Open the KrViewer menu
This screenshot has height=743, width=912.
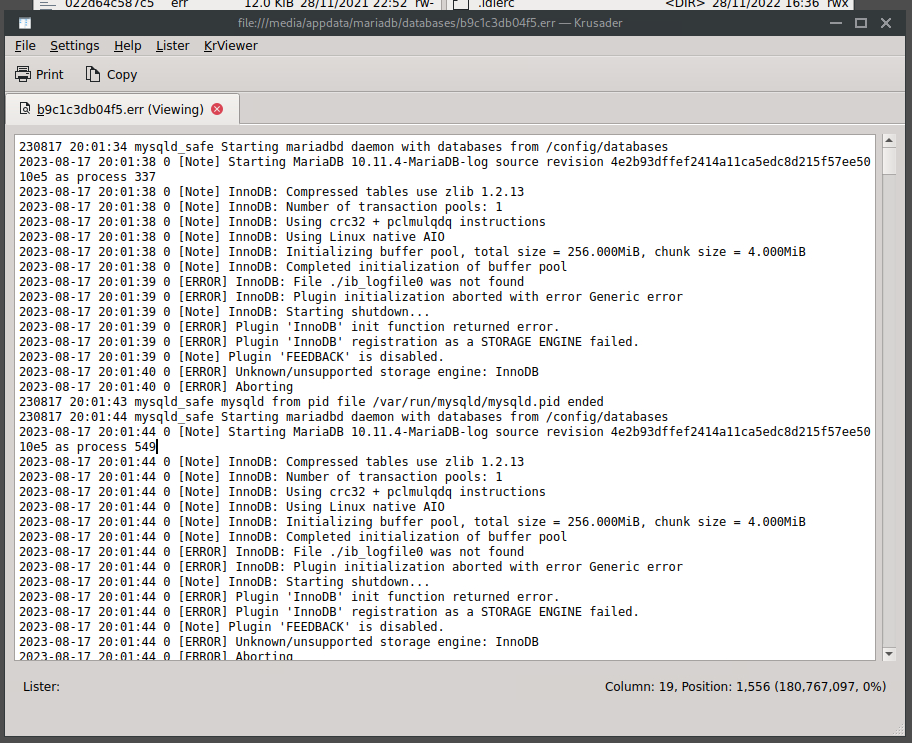pyautogui.click(x=230, y=45)
